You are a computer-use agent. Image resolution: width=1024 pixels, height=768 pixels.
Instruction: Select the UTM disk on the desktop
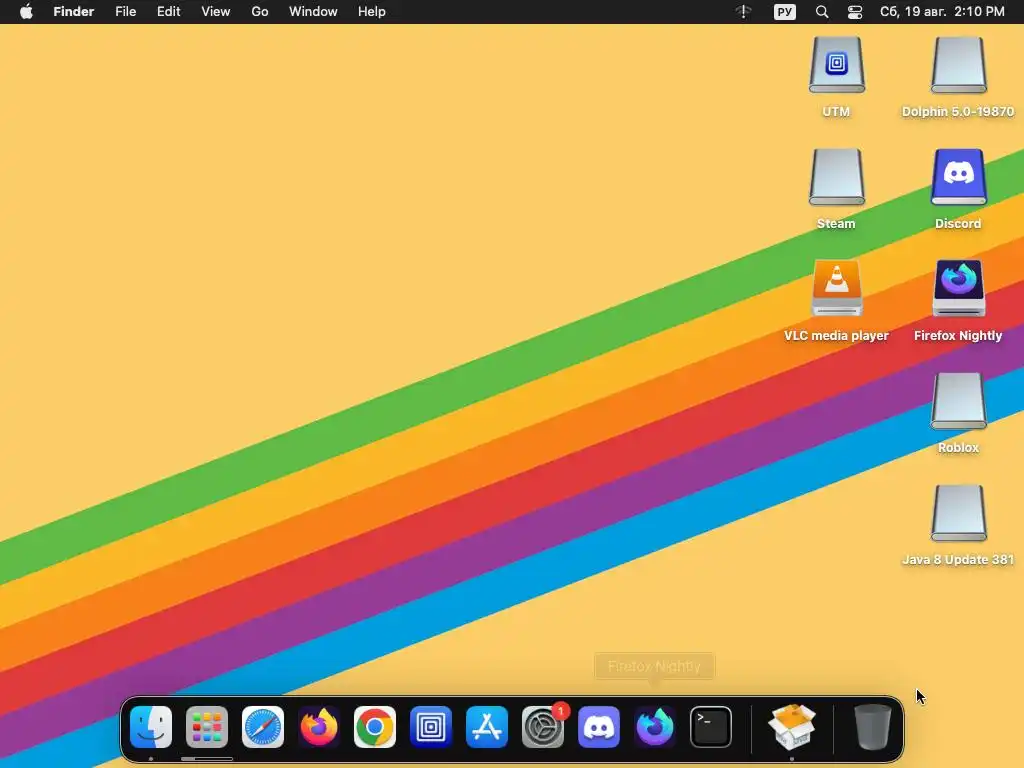837,65
